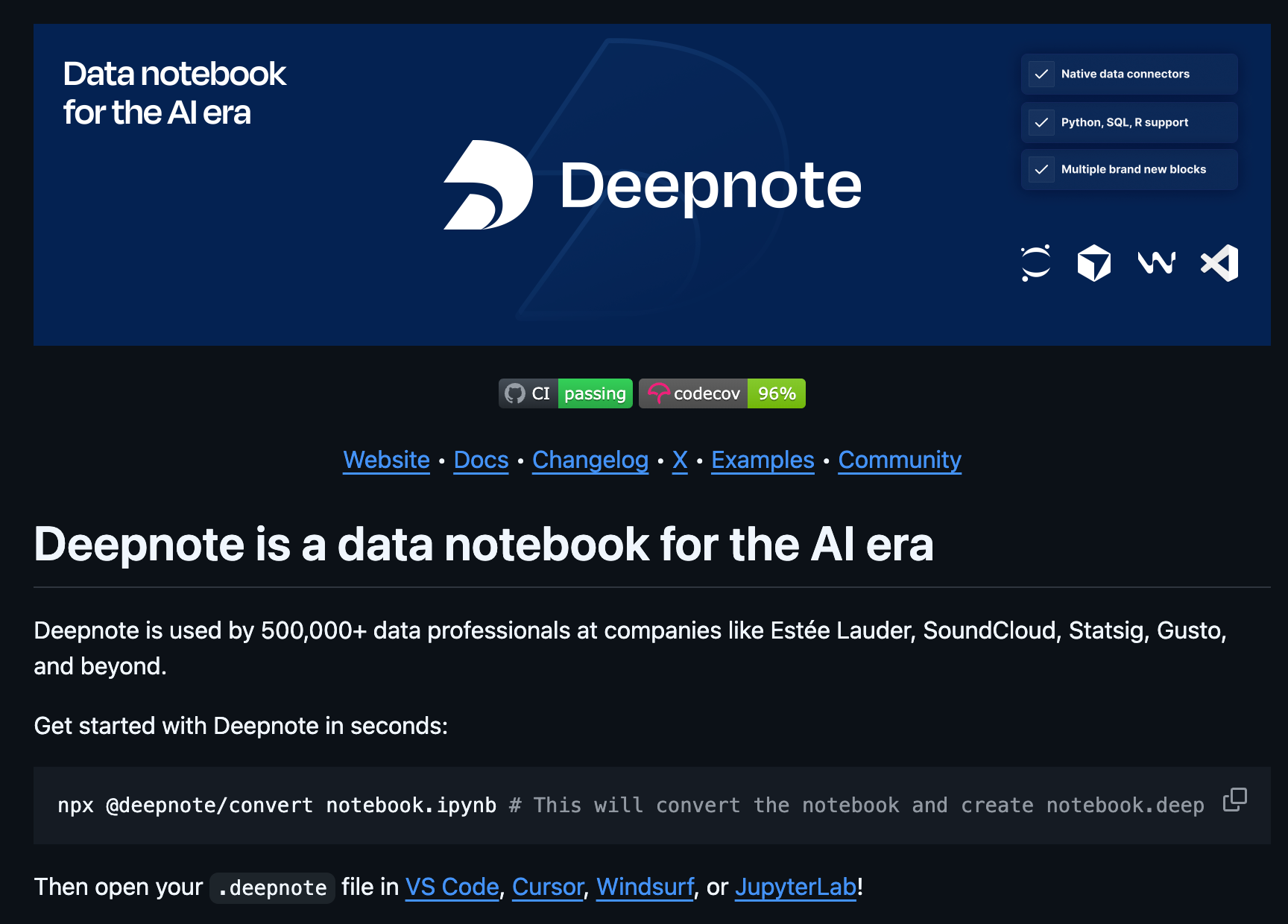Image resolution: width=1288 pixels, height=924 pixels.
Task: Follow the Cursor link
Action: 548,887
